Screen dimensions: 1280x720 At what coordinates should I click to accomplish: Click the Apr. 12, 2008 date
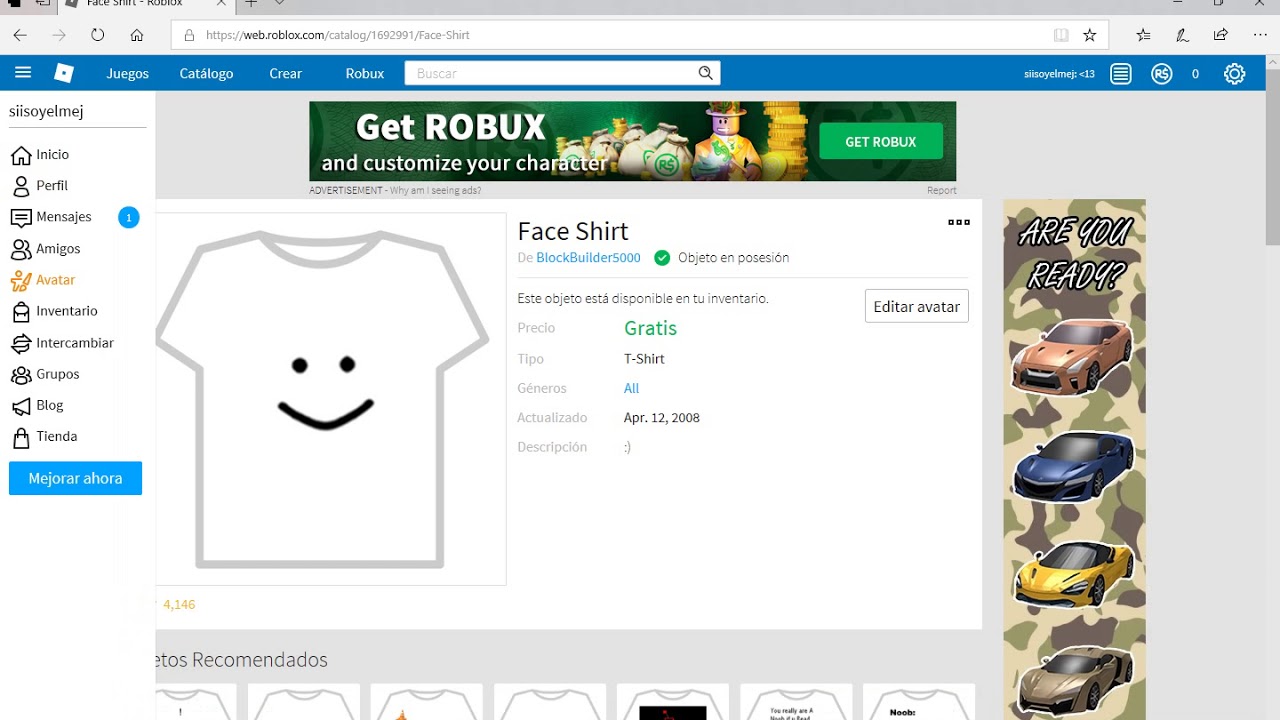pos(661,418)
